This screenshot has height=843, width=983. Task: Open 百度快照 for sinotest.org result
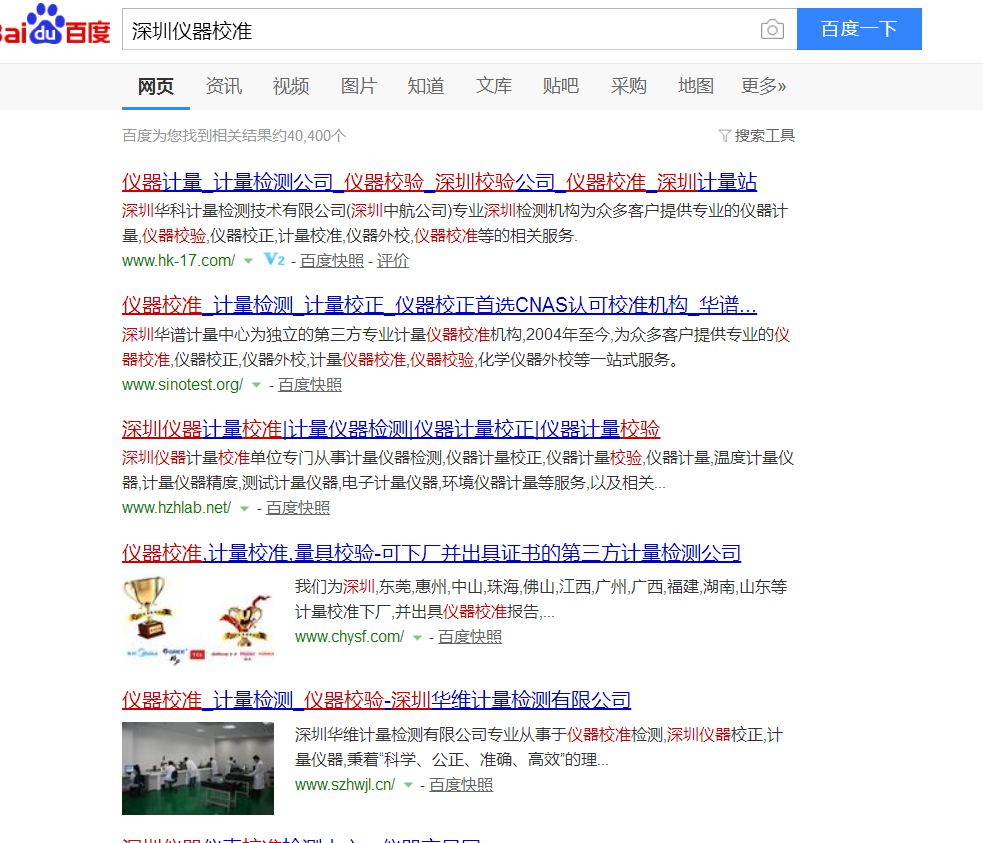click(310, 385)
